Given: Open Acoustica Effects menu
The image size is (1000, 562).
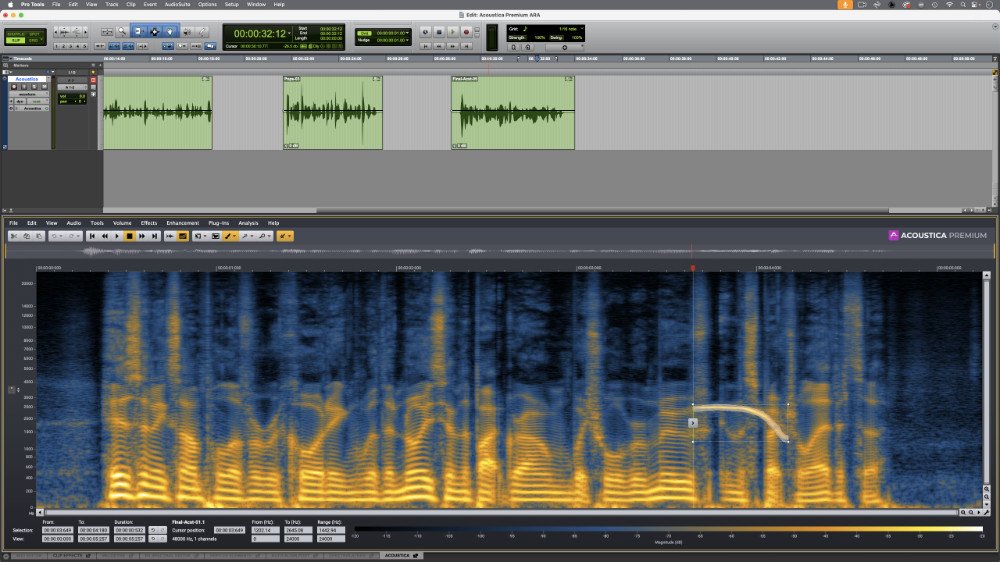Looking at the screenshot, I should point(149,223).
